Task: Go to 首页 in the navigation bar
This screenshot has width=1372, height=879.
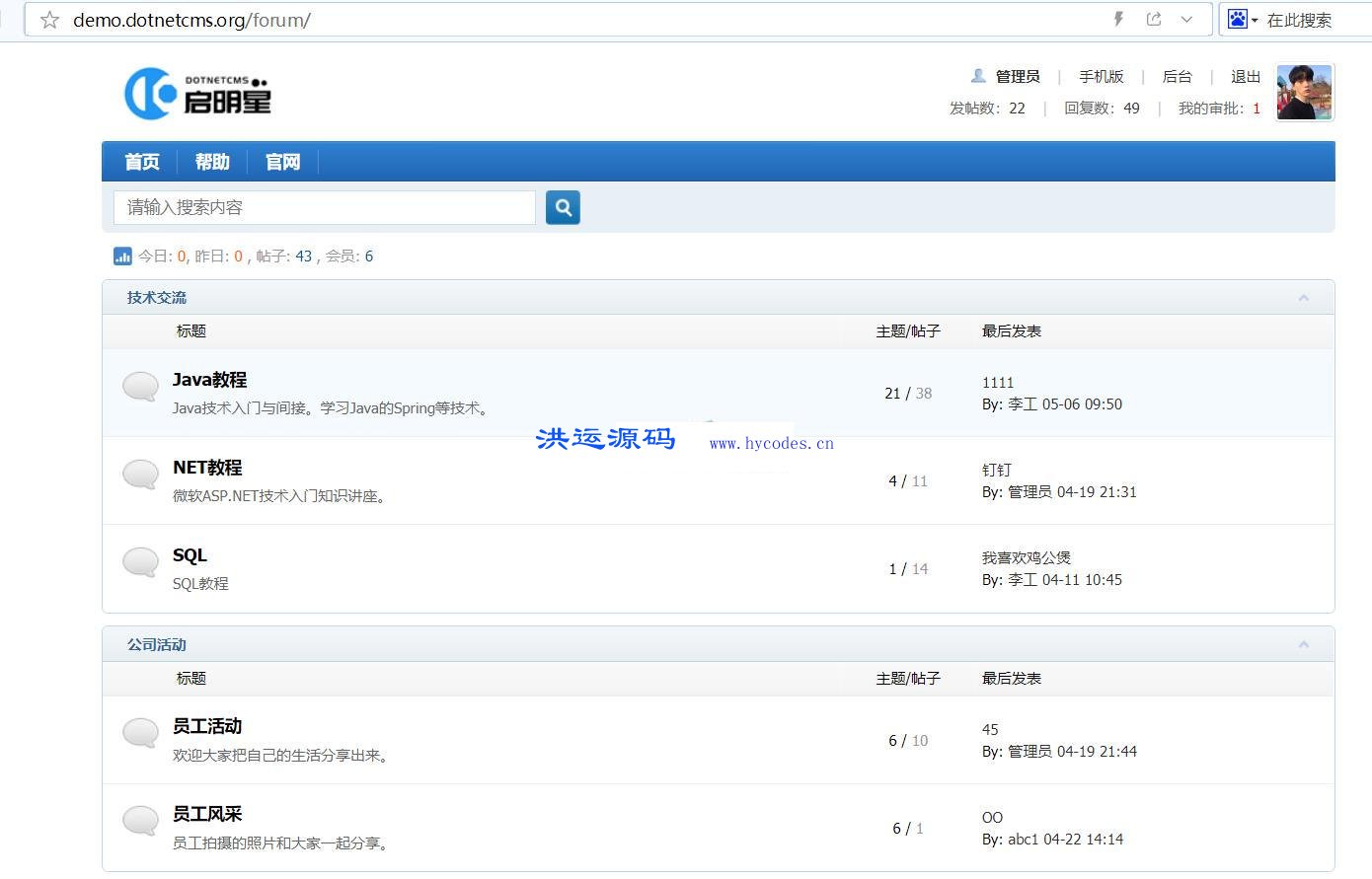Action: click(x=142, y=162)
